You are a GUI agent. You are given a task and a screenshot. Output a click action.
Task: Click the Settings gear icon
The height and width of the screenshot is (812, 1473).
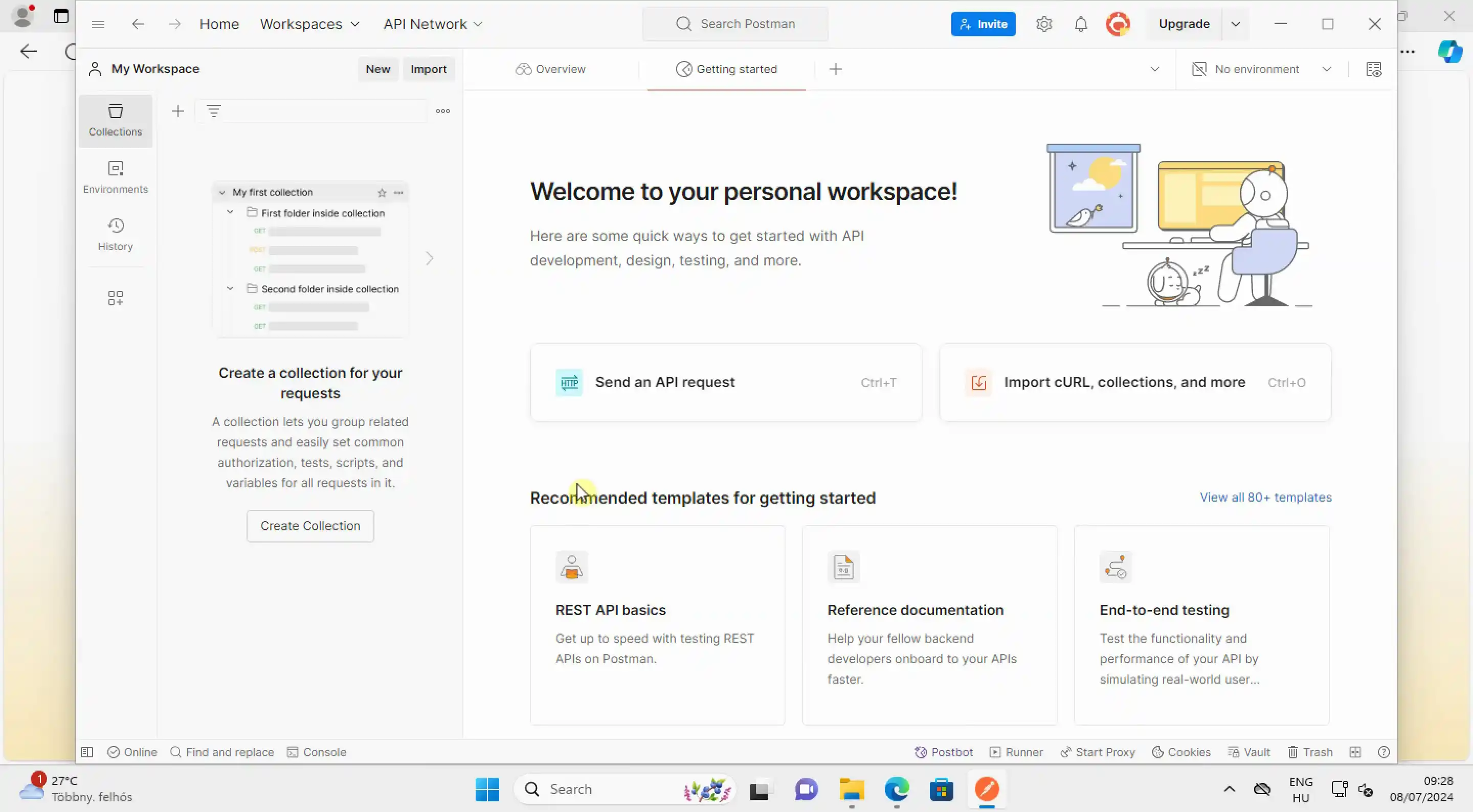(x=1043, y=23)
